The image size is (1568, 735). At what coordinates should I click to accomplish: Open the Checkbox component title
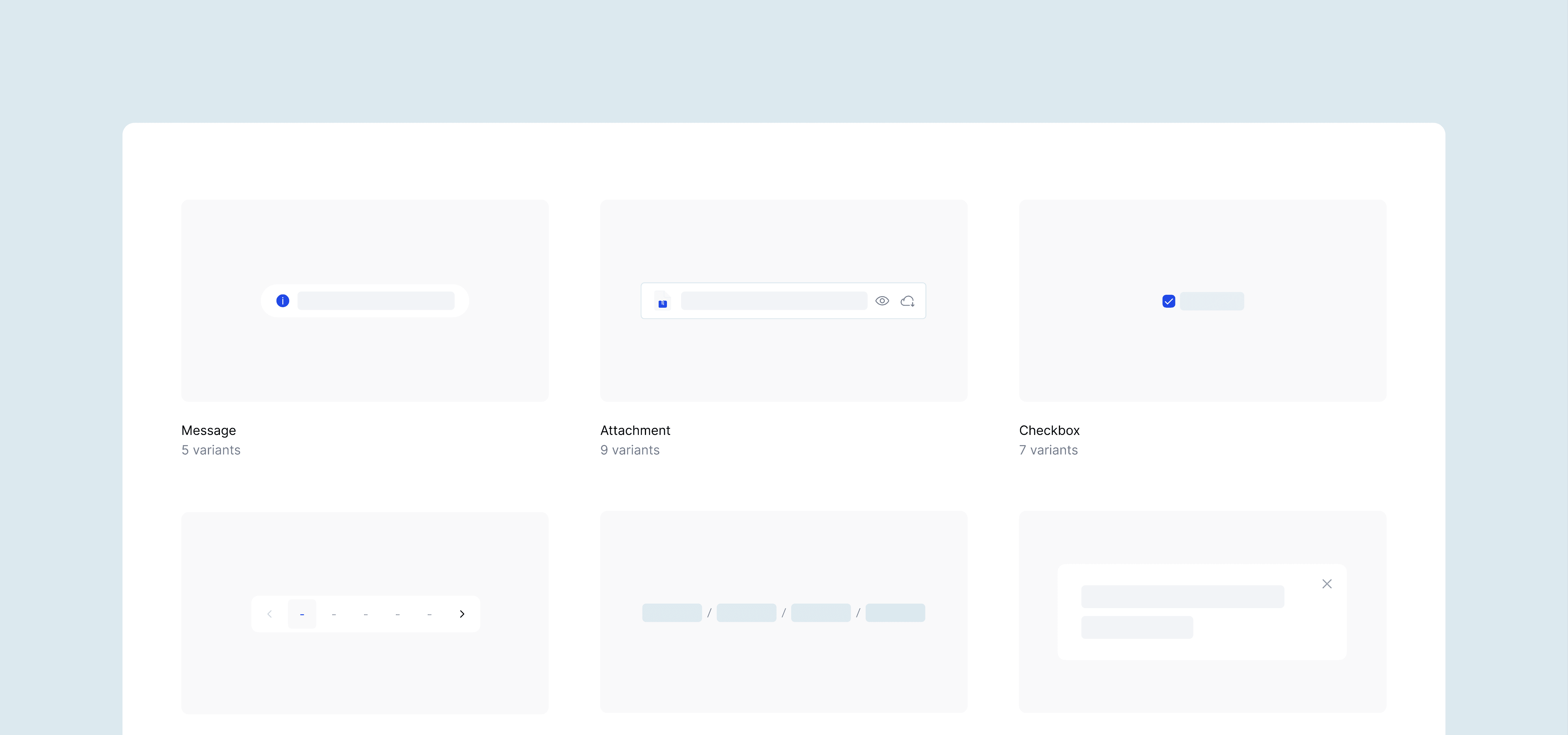click(x=1049, y=431)
